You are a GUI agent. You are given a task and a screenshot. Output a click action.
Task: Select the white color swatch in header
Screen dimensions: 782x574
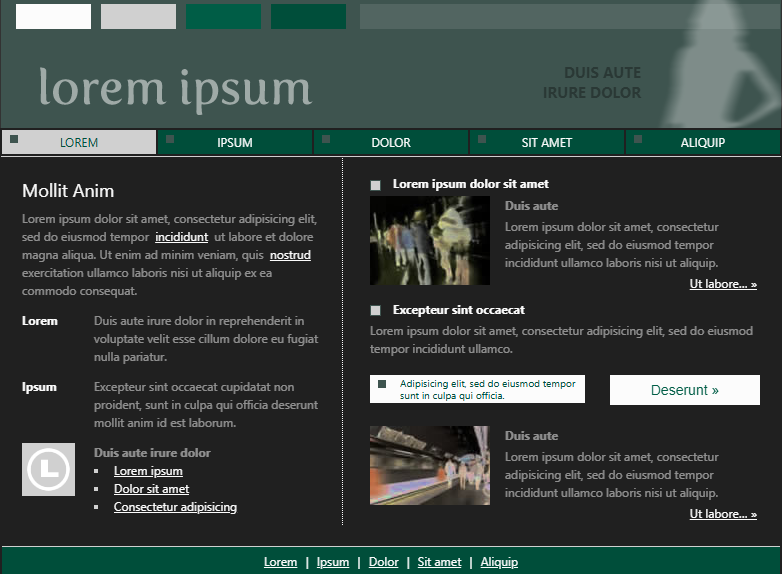point(53,17)
